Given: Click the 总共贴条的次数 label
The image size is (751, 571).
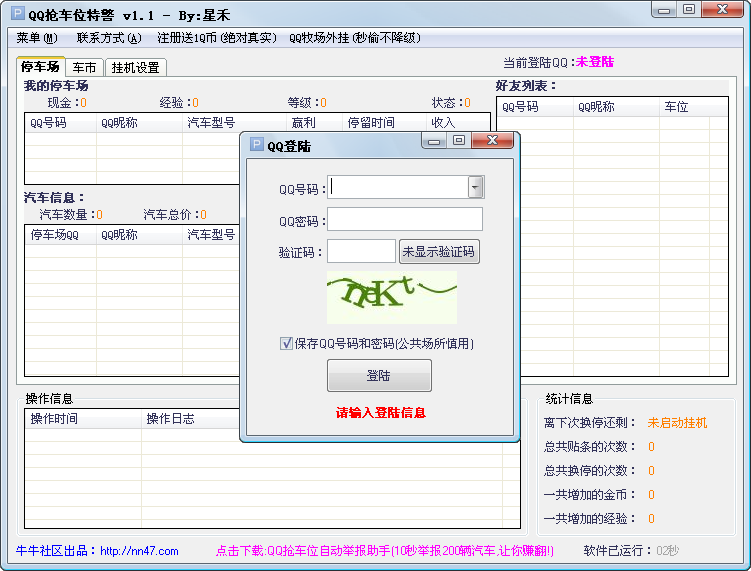Looking at the screenshot, I should [x=590, y=447].
